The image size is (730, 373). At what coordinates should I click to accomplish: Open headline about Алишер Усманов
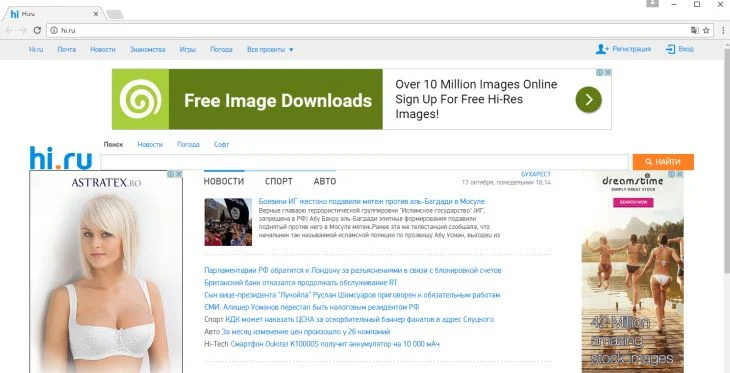[312, 307]
